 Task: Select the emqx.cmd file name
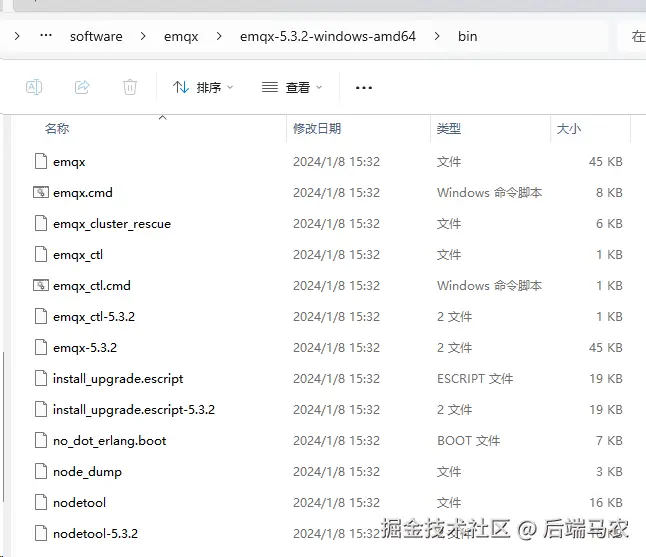[x=83, y=193]
